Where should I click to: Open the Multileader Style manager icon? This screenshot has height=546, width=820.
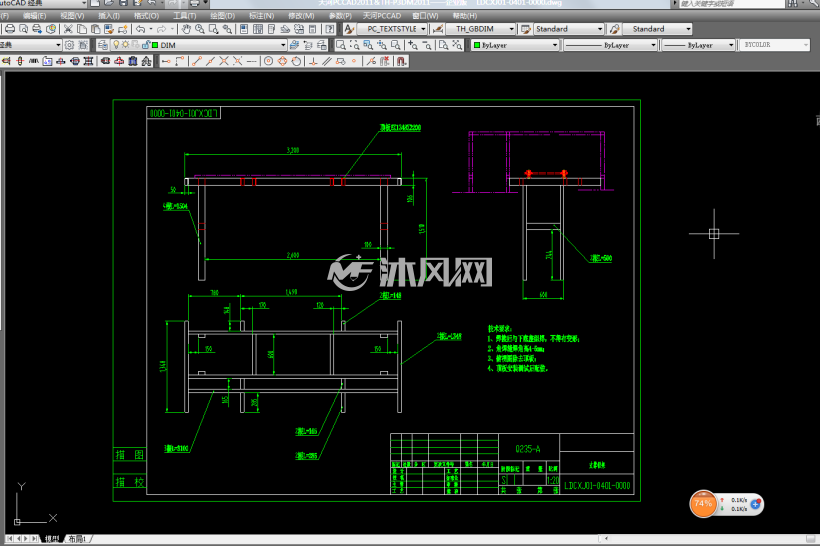pos(614,29)
